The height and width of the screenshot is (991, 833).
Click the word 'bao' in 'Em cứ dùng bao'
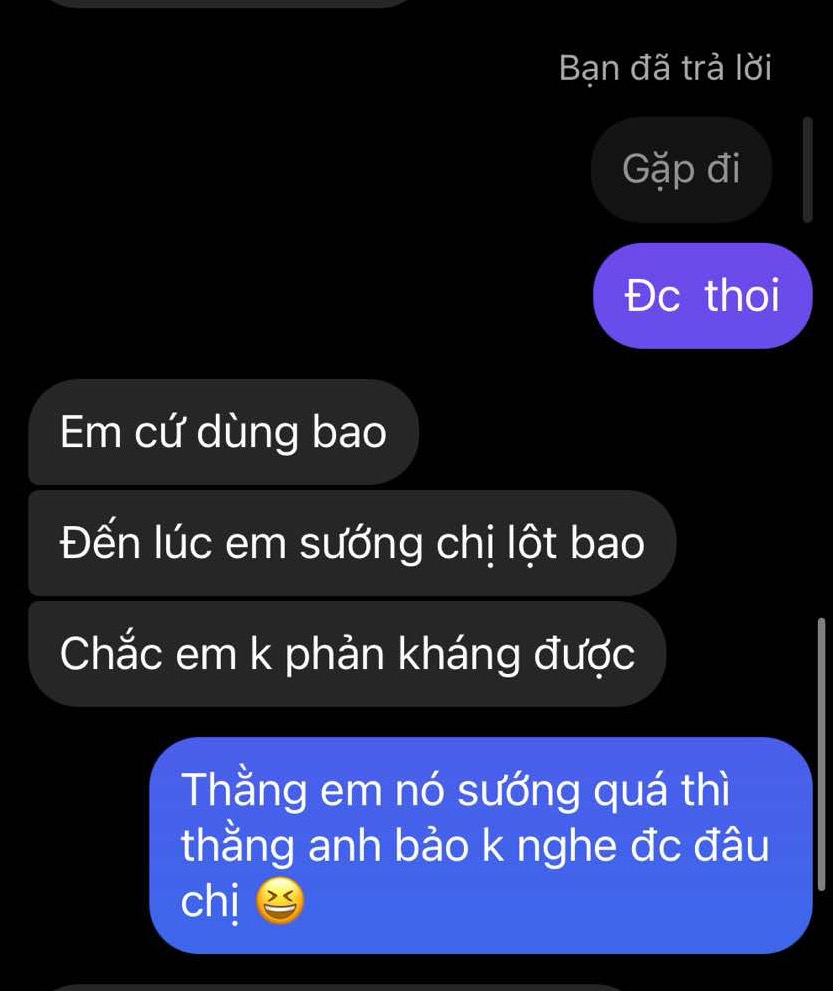point(349,432)
